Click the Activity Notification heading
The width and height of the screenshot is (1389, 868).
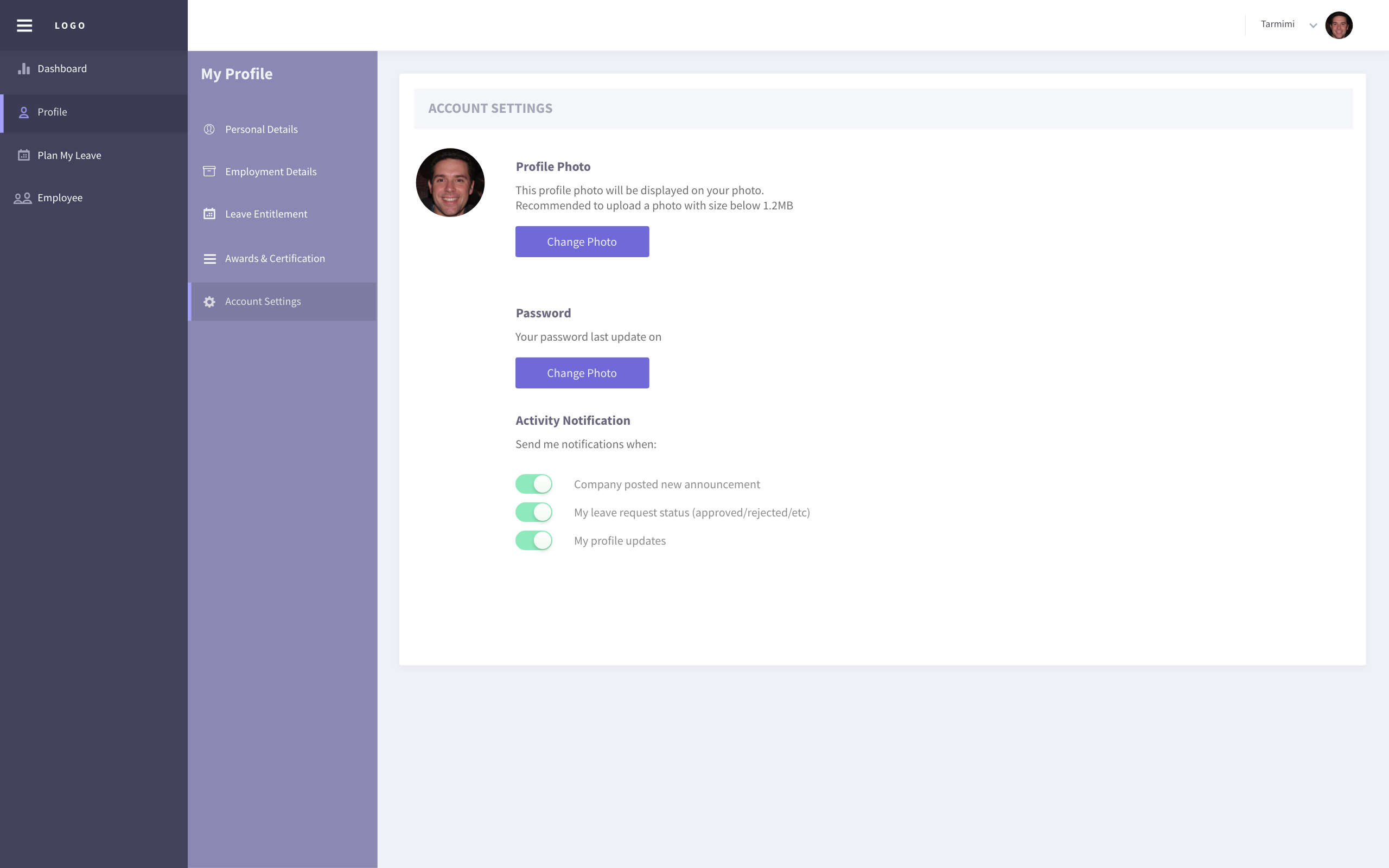click(573, 420)
